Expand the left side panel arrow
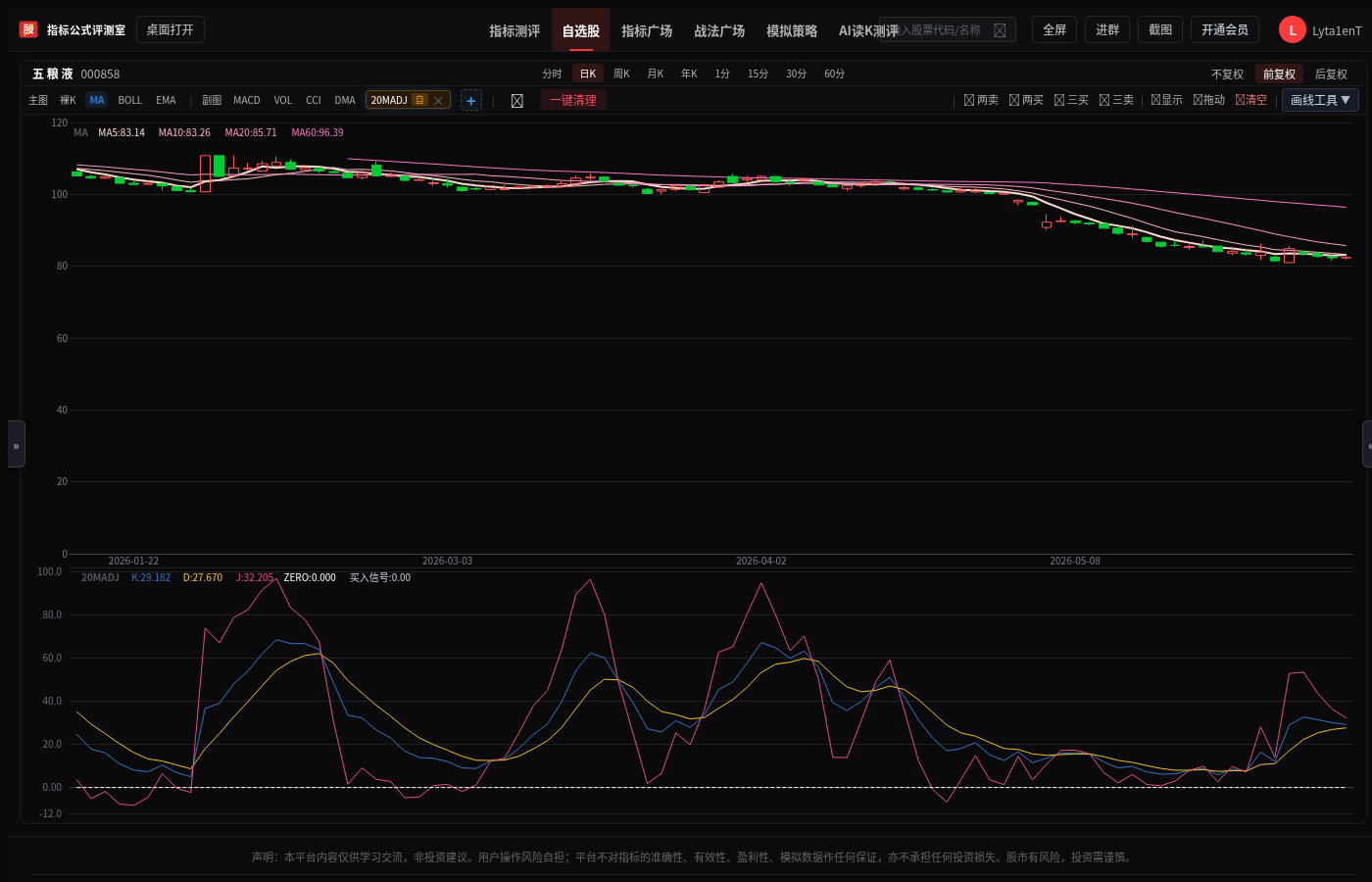This screenshot has width=1372, height=882. tap(16, 445)
